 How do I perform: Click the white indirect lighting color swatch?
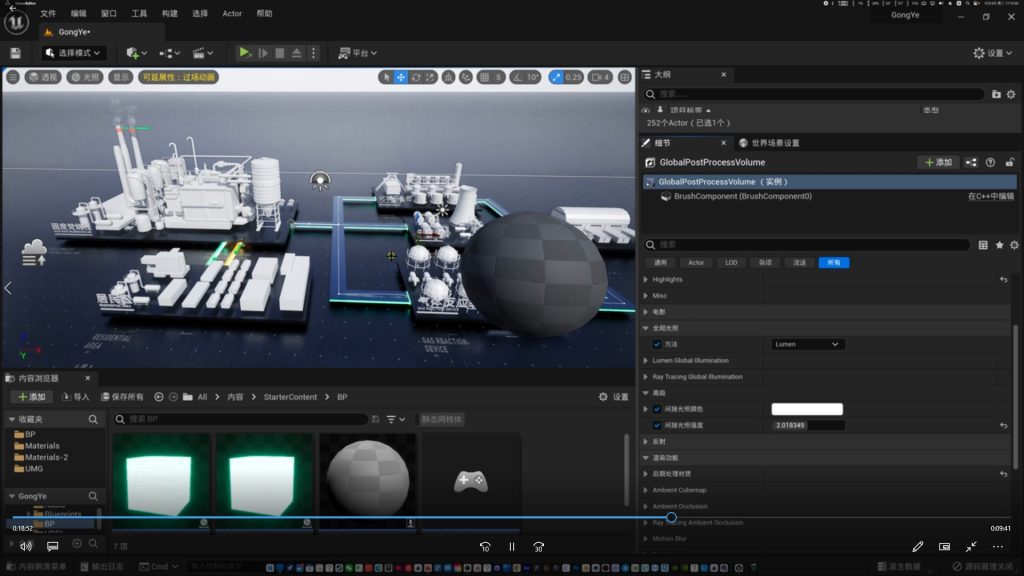[807, 409]
